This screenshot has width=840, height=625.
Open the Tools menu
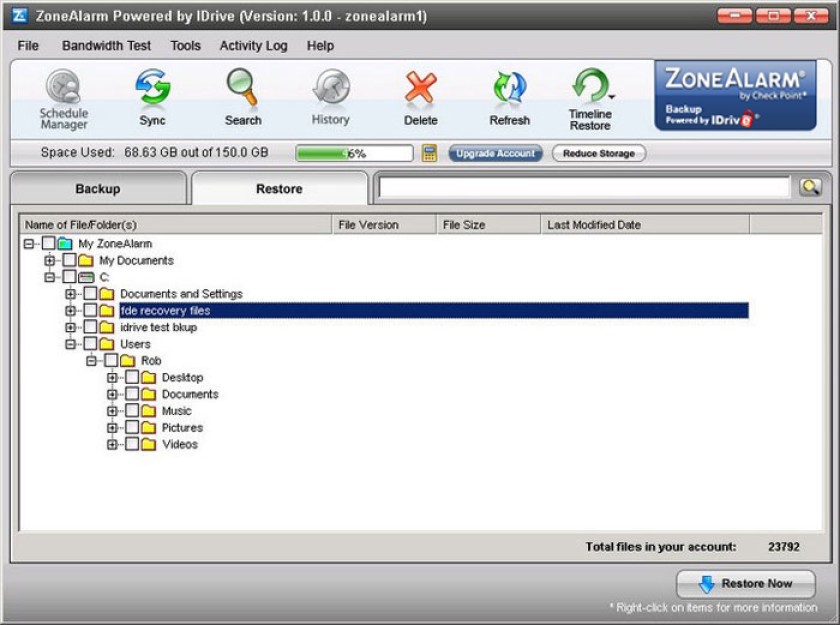click(185, 46)
